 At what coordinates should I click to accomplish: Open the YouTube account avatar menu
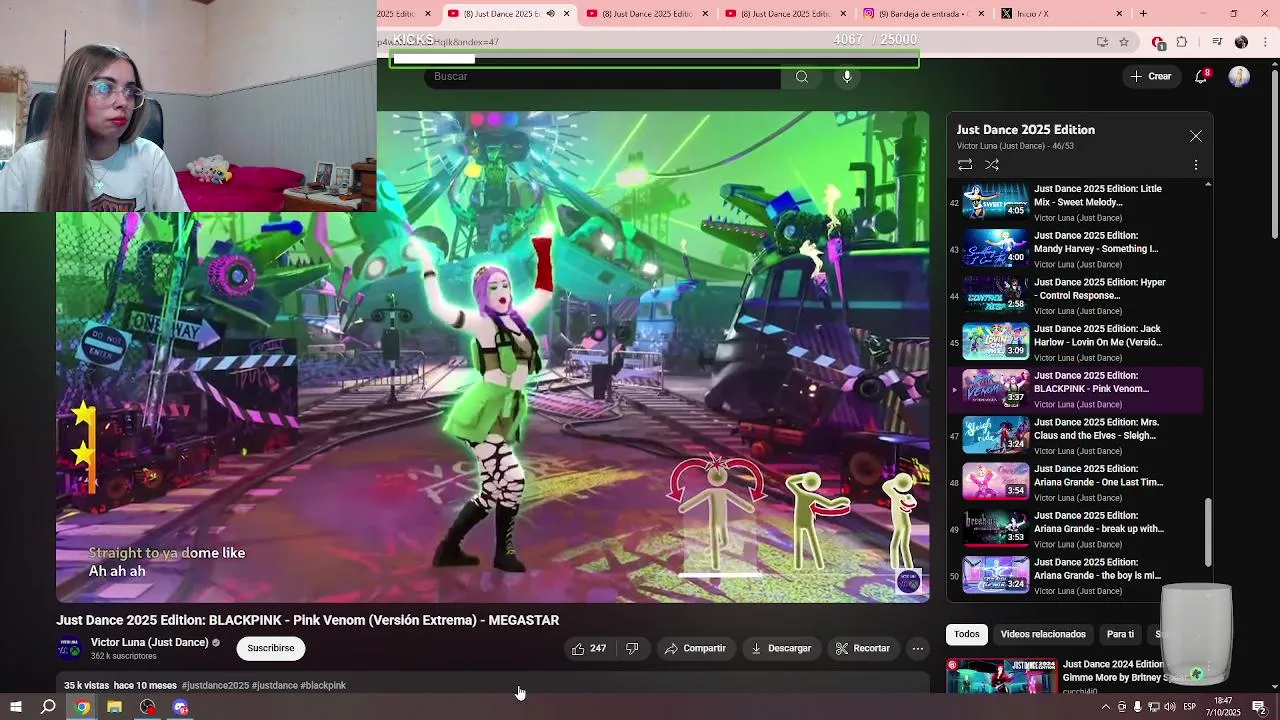point(1239,76)
